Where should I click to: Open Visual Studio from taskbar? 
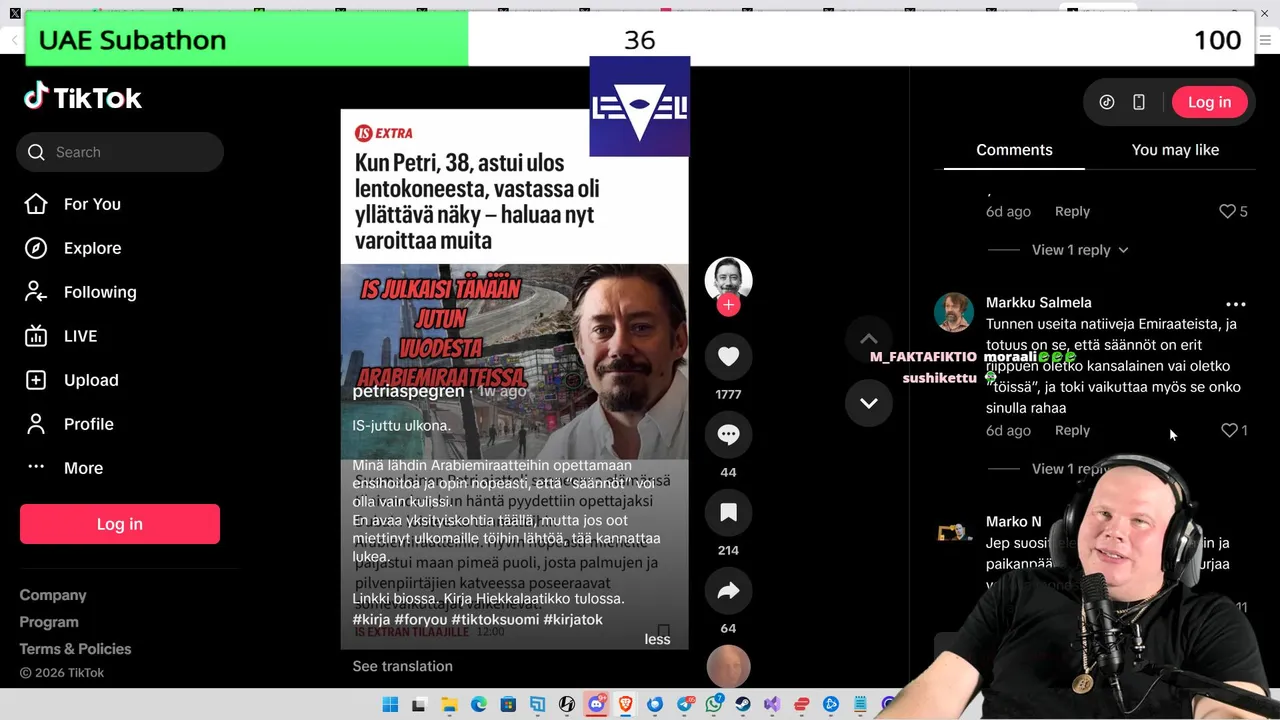click(772, 705)
